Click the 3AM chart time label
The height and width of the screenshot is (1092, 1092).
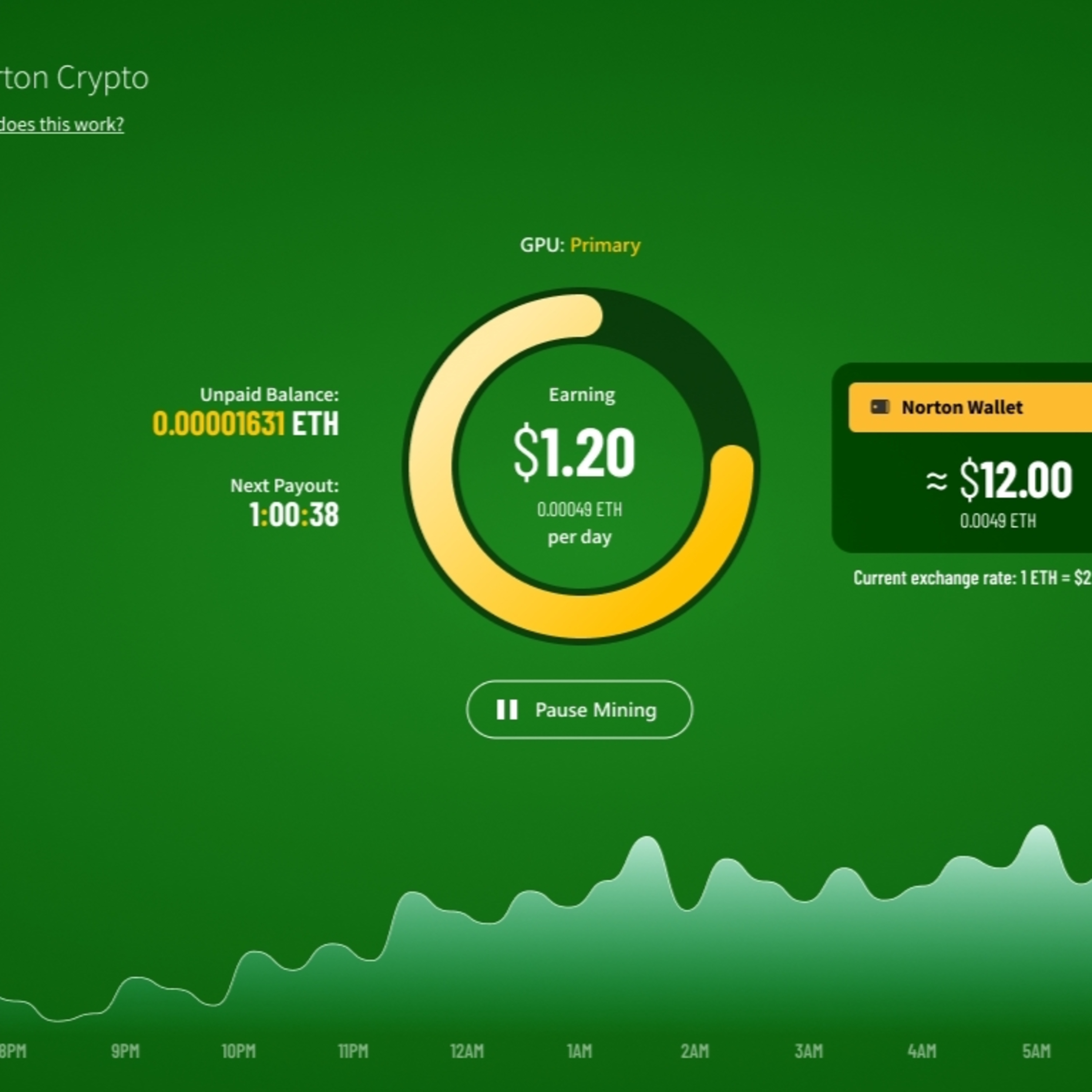pyautogui.click(x=808, y=1051)
